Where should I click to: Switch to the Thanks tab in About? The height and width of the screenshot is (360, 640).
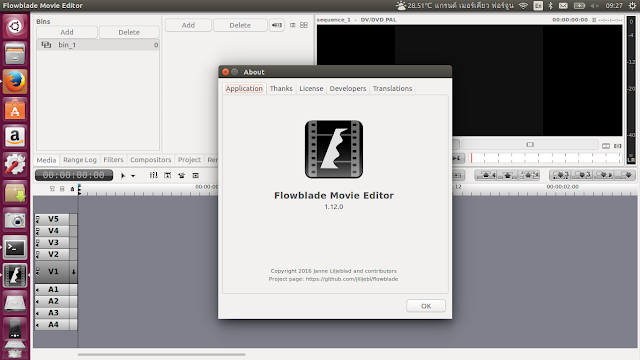pos(281,89)
